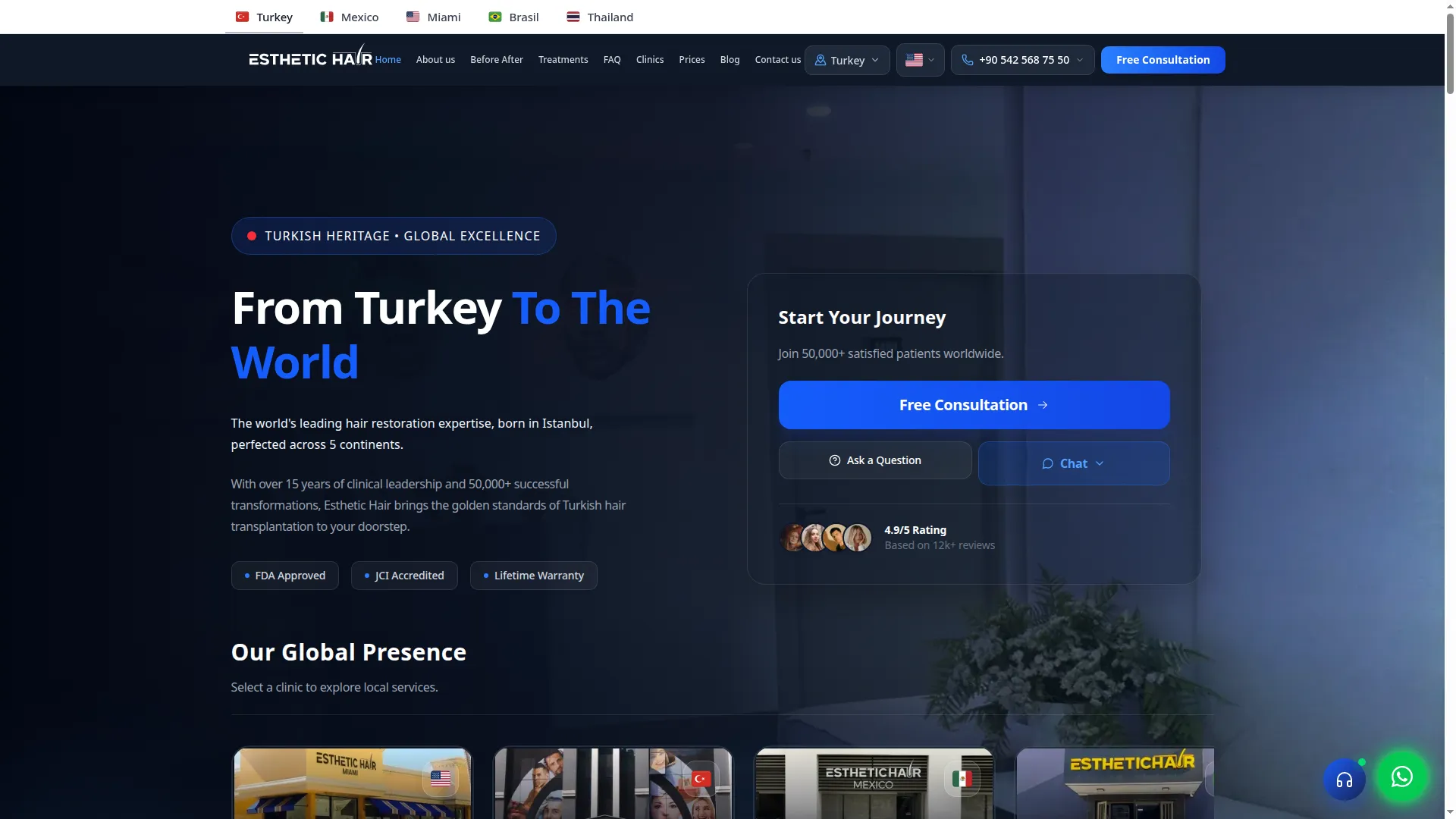Click the large Free Consultation button in the journey card

(x=974, y=405)
